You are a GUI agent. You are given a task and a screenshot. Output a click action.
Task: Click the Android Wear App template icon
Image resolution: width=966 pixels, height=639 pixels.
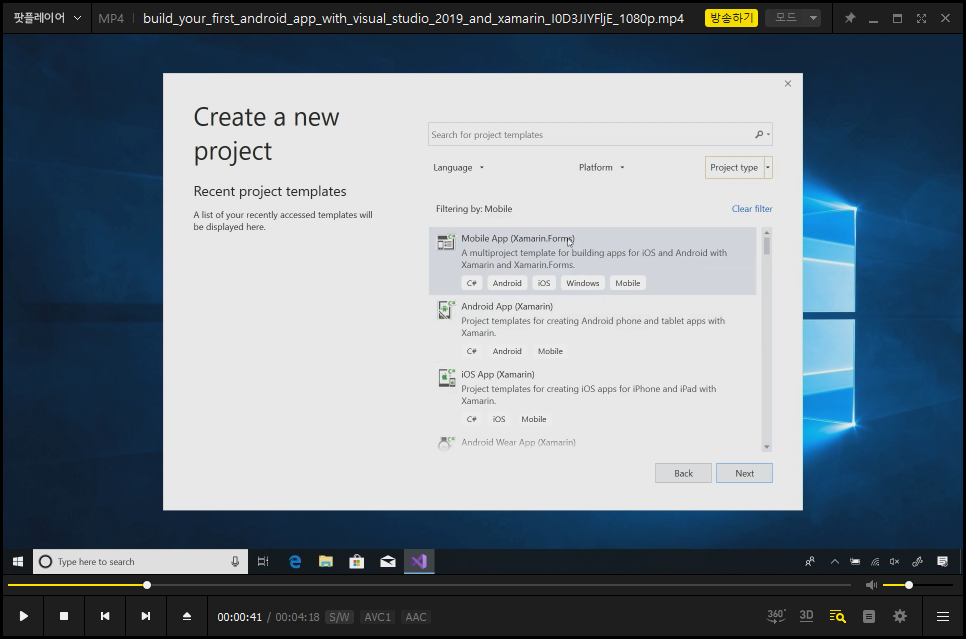click(x=446, y=443)
